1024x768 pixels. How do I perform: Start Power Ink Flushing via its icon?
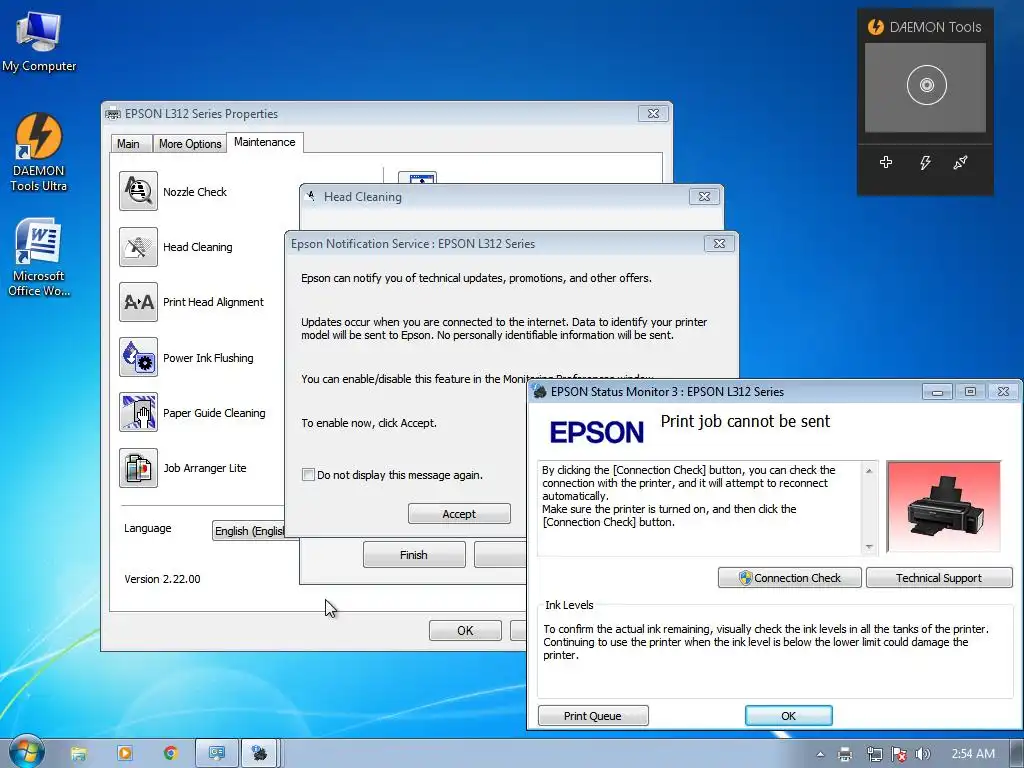(x=138, y=357)
